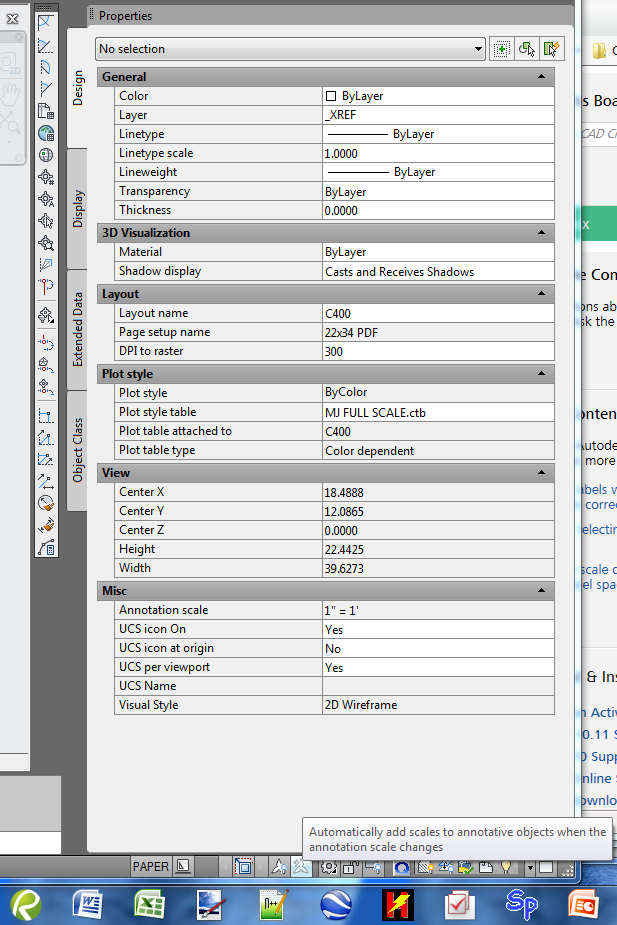Click the lightbulb status bar icon
The height and width of the screenshot is (925, 617).
[x=506, y=867]
